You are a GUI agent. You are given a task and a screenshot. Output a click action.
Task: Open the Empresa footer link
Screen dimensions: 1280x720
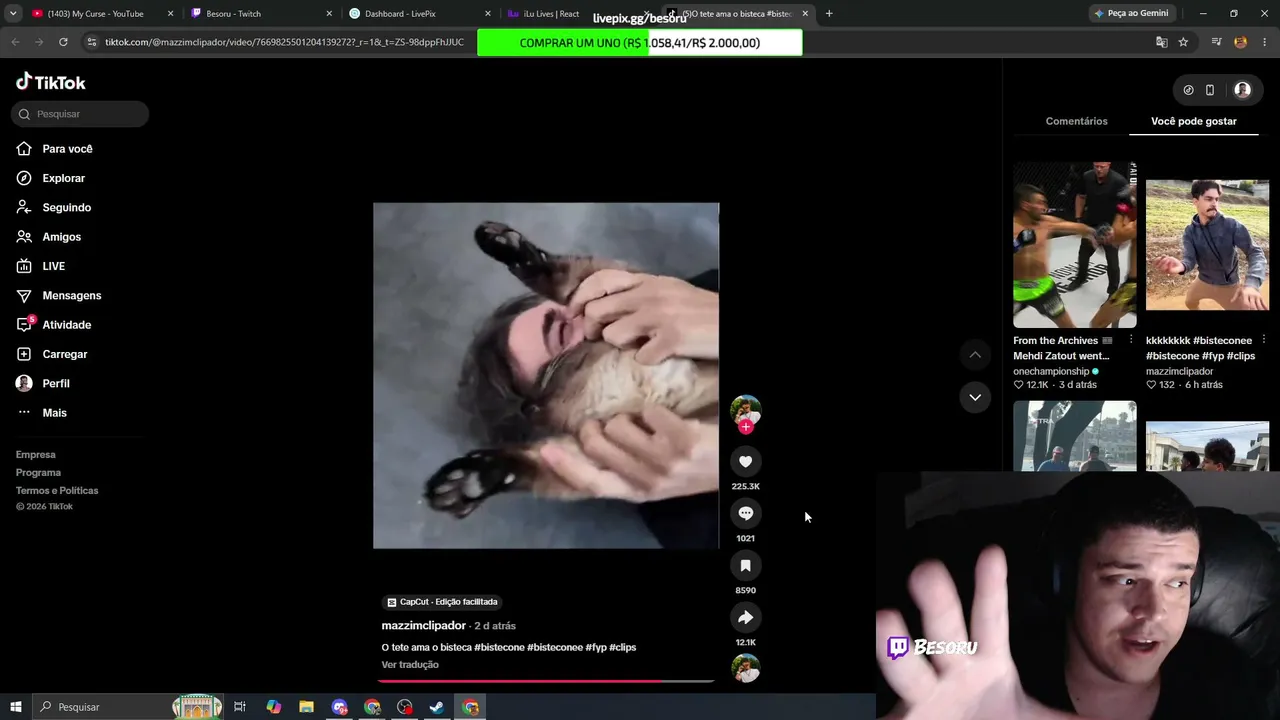tap(36, 455)
